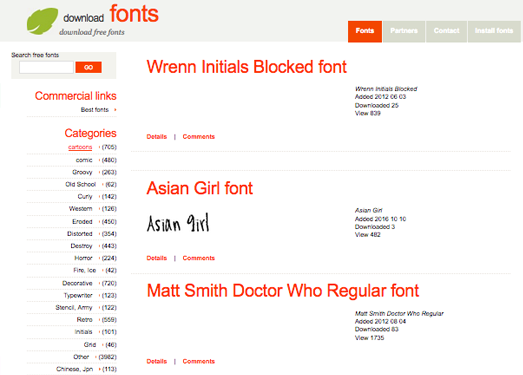Select the Other category
The height and width of the screenshot is (375, 523).
[x=81, y=357]
